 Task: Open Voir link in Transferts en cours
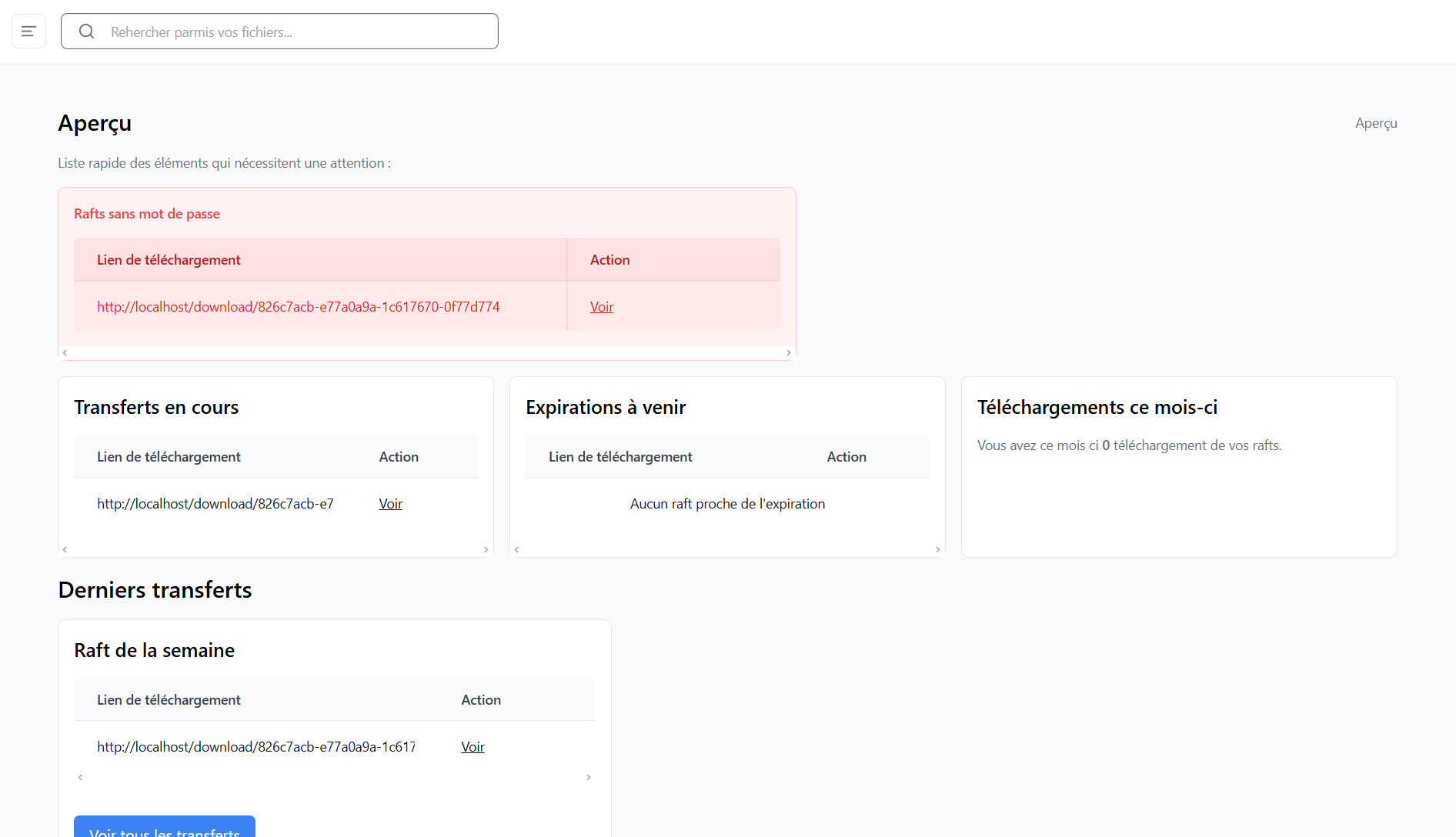390,504
